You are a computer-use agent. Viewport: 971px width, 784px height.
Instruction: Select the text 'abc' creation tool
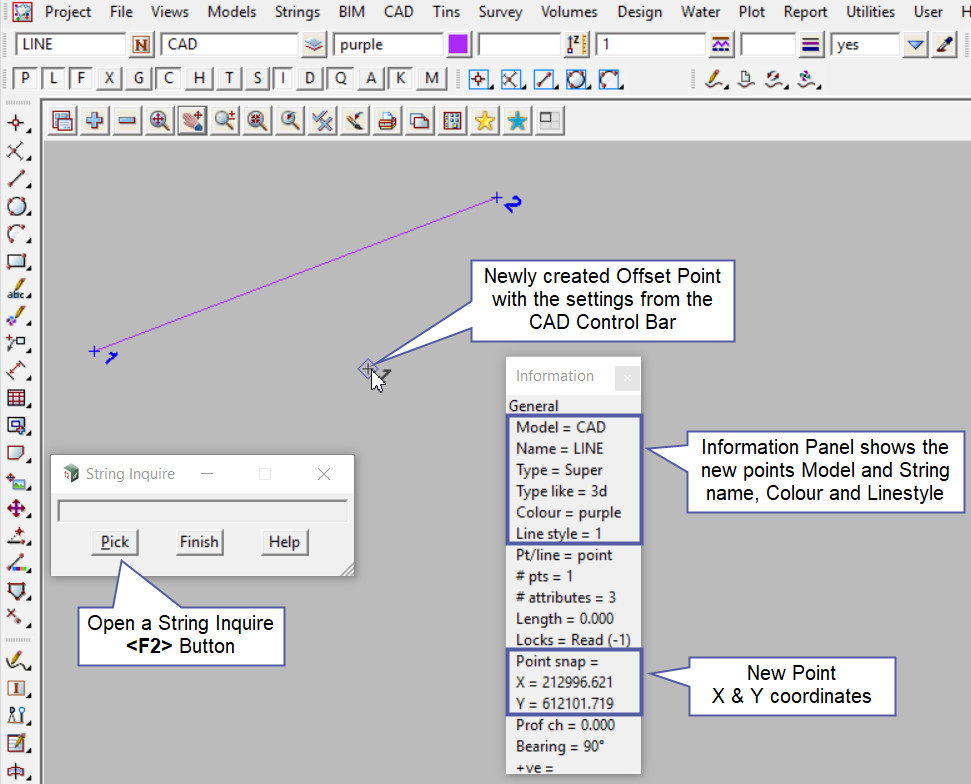click(16, 291)
